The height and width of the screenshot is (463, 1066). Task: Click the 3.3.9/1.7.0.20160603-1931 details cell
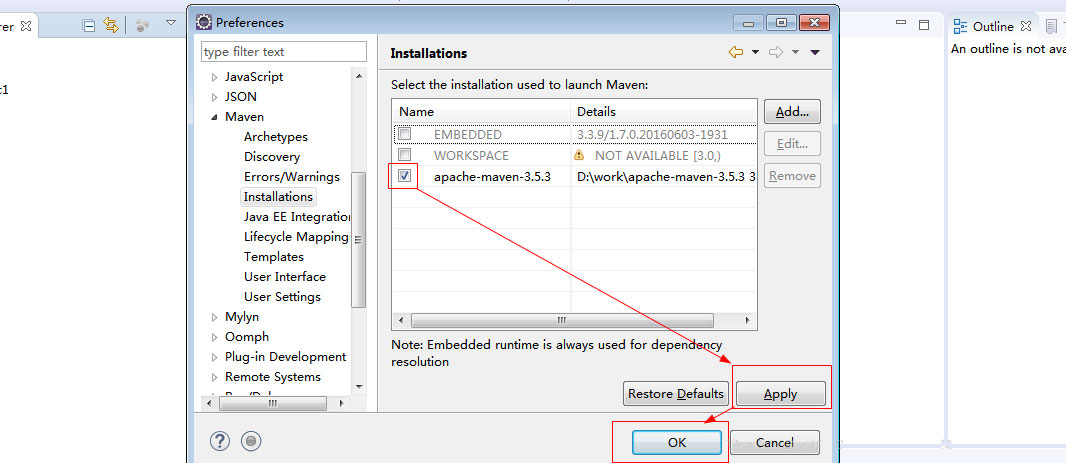pyautogui.click(x=652, y=135)
